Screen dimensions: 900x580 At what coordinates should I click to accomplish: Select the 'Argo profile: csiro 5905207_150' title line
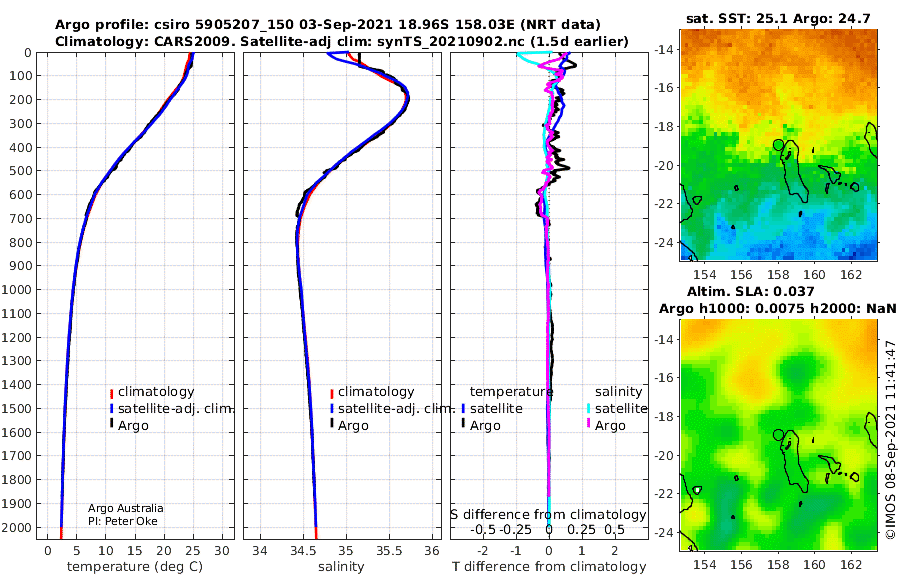[328, 25]
